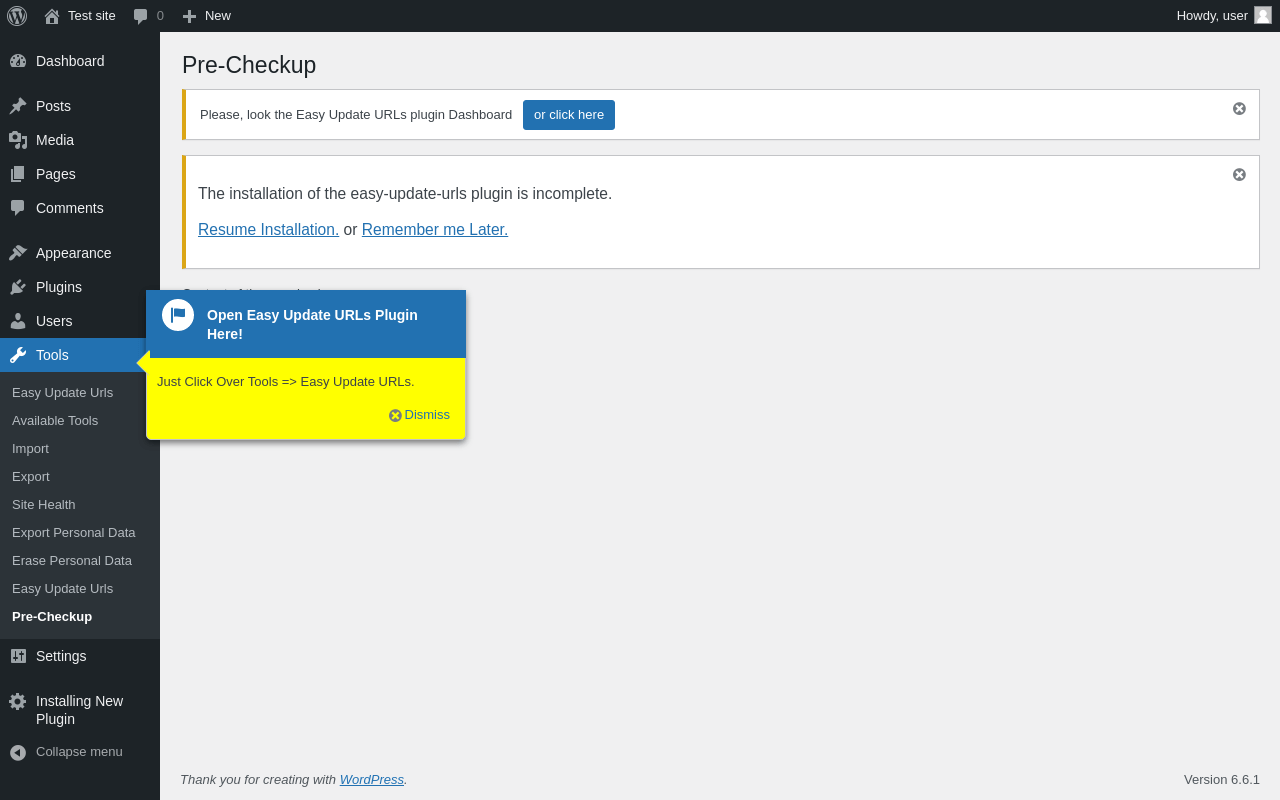Open Available Tools submenu item
The image size is (1280, 800).
pos(55,421)
